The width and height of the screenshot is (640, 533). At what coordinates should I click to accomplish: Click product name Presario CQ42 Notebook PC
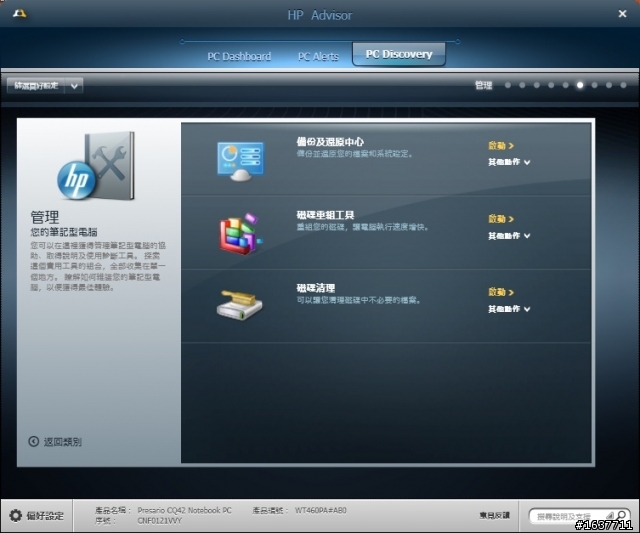[184, 510]
